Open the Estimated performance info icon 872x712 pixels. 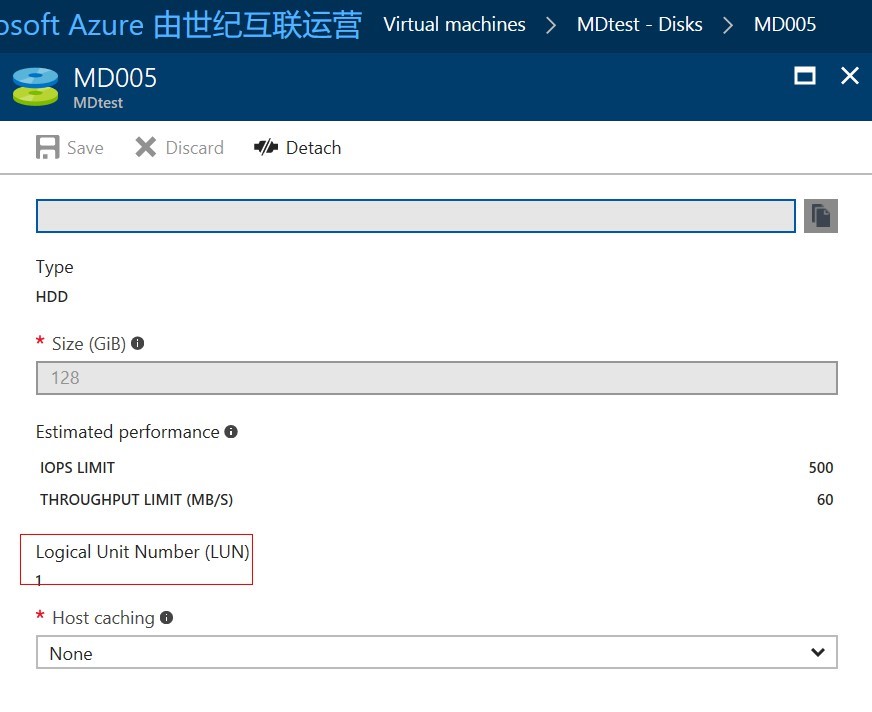tap(231, 432)
